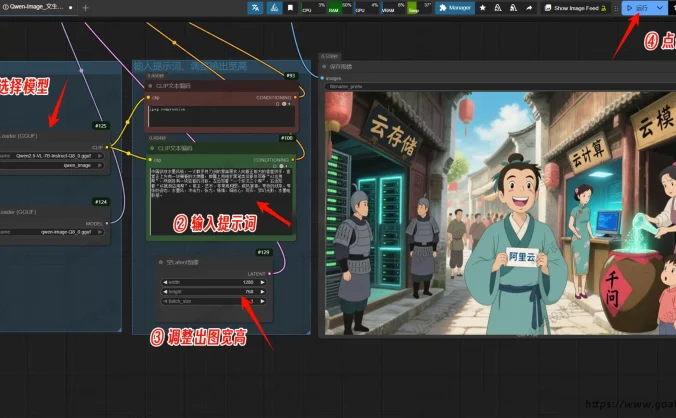Decrease width with left arrow
The height and width of the screenshot is (418, 676).
(165, 282)
